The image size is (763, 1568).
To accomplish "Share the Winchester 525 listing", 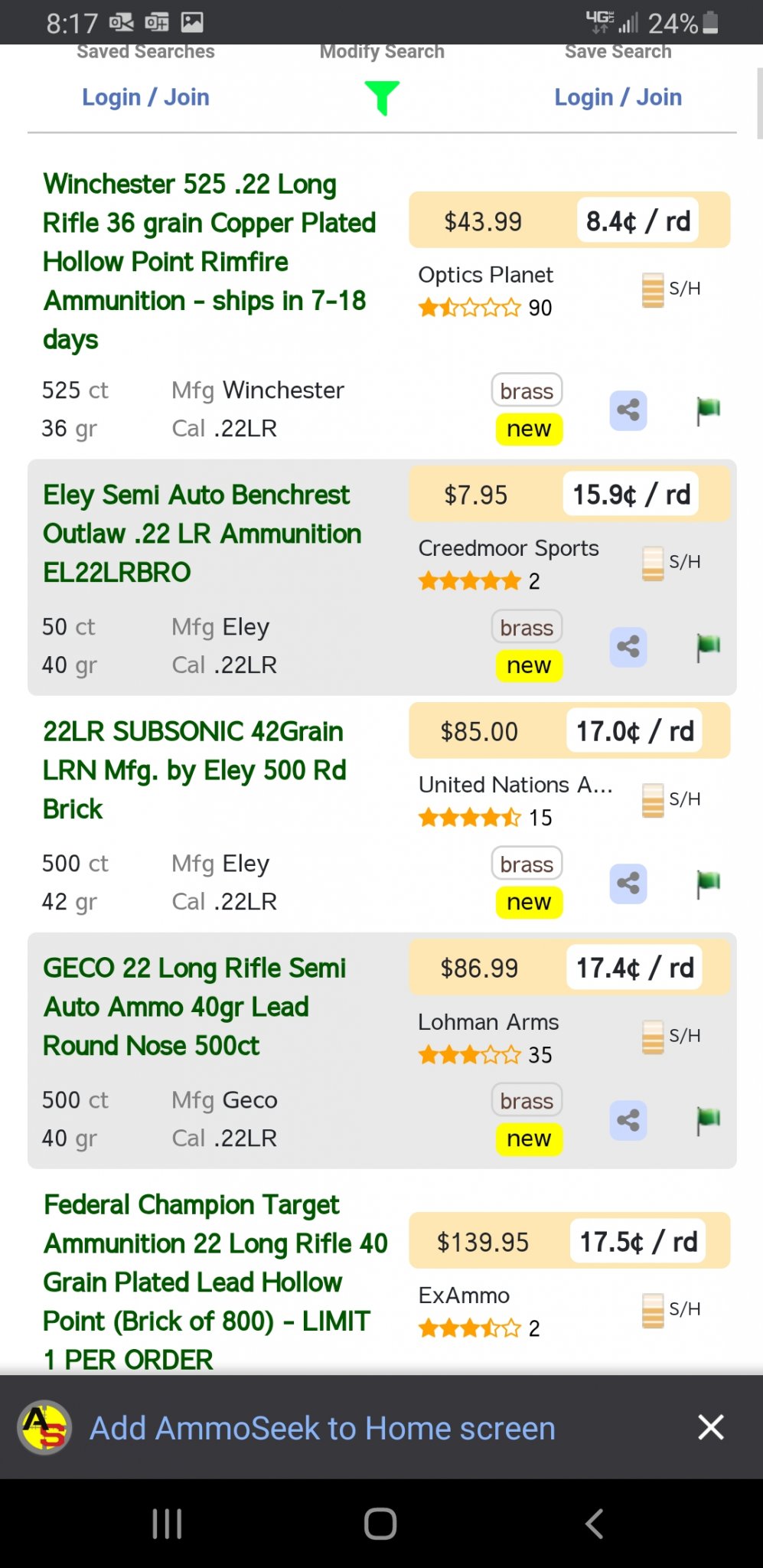I will 628,410.
